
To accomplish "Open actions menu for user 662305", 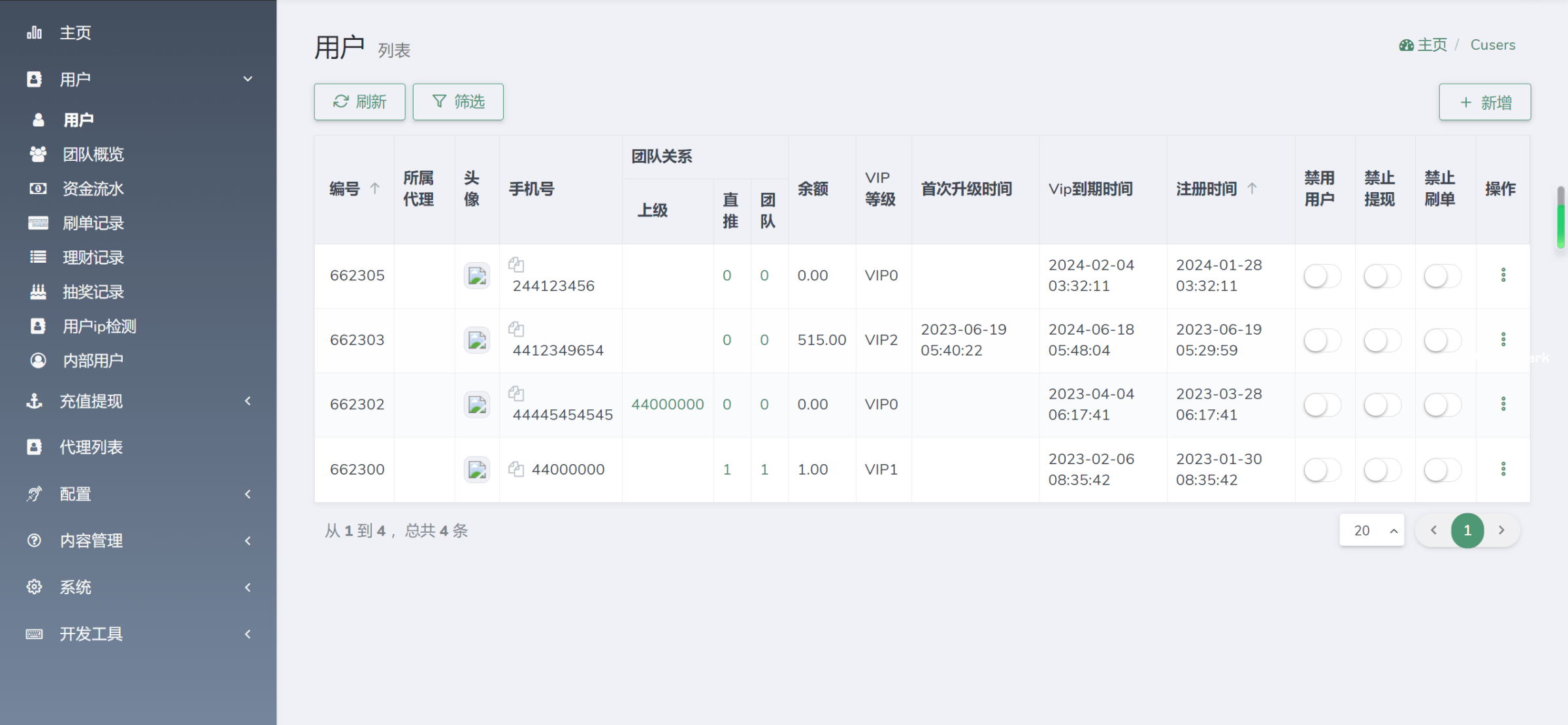I will 1503,275.
